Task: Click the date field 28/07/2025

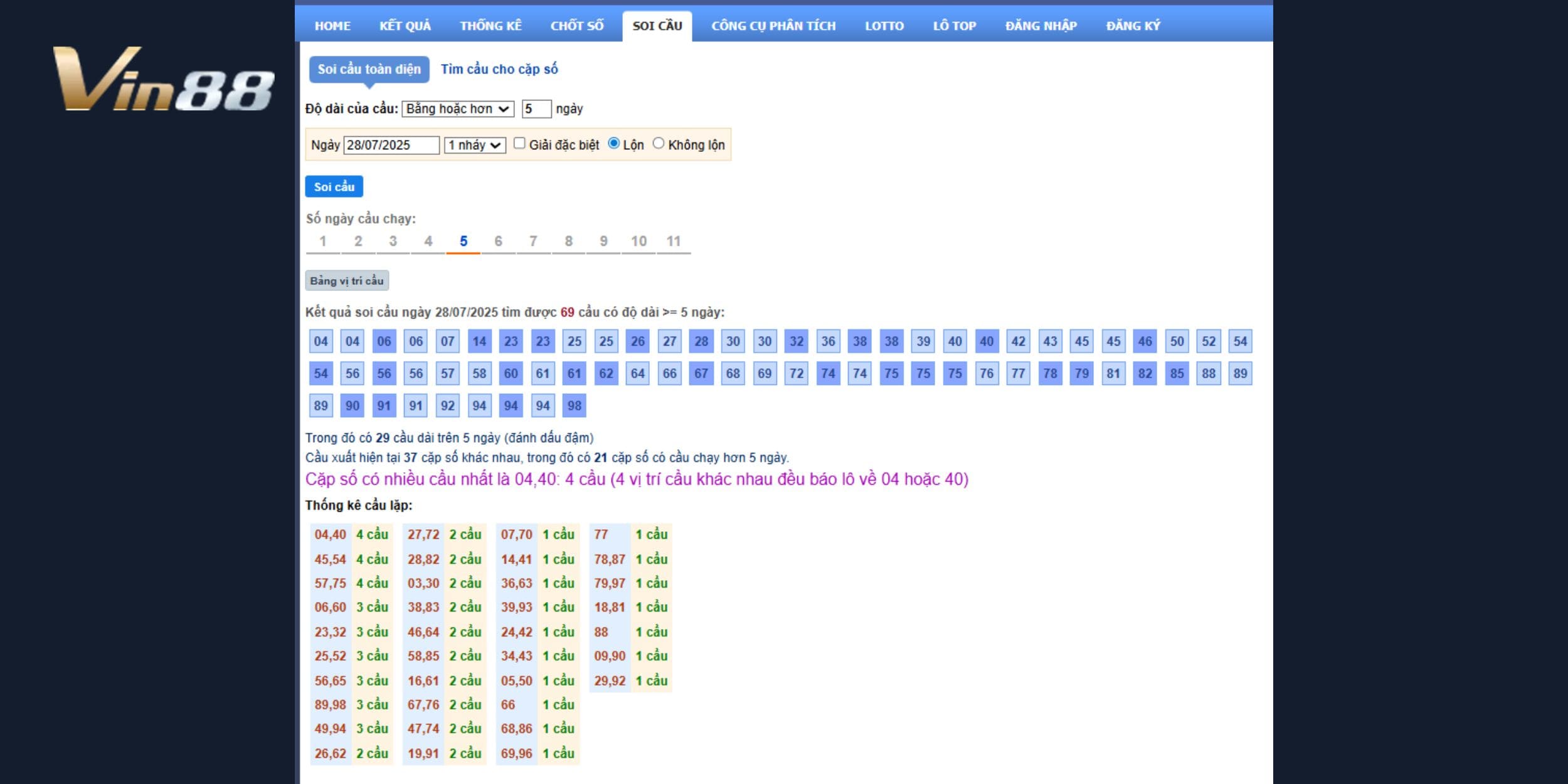Action: (x=391, y=145)
